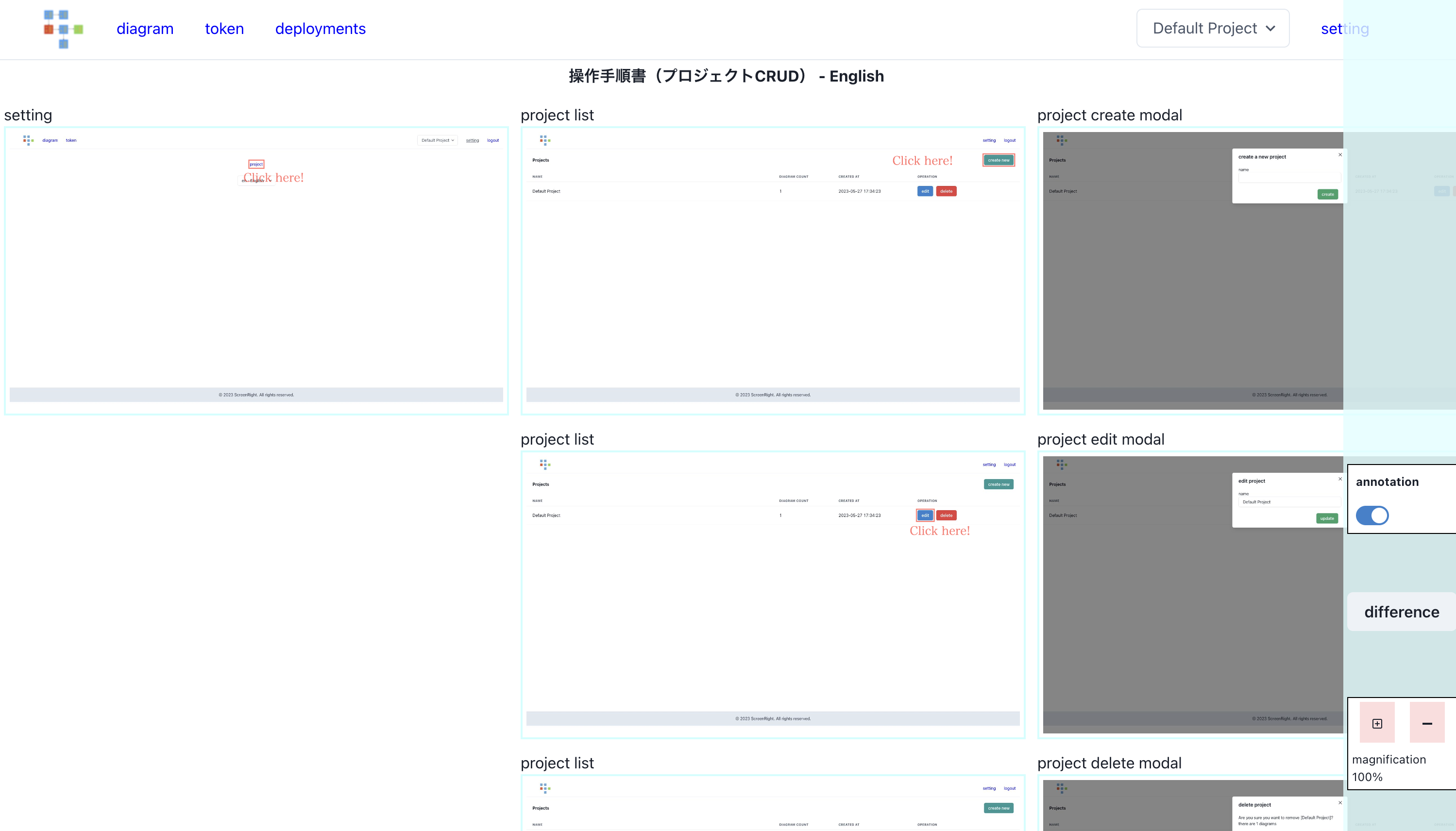Click the 'annotation' label text
Image resolution: width=1456 pixels, height=831 pixels.
pos(1388,482)
